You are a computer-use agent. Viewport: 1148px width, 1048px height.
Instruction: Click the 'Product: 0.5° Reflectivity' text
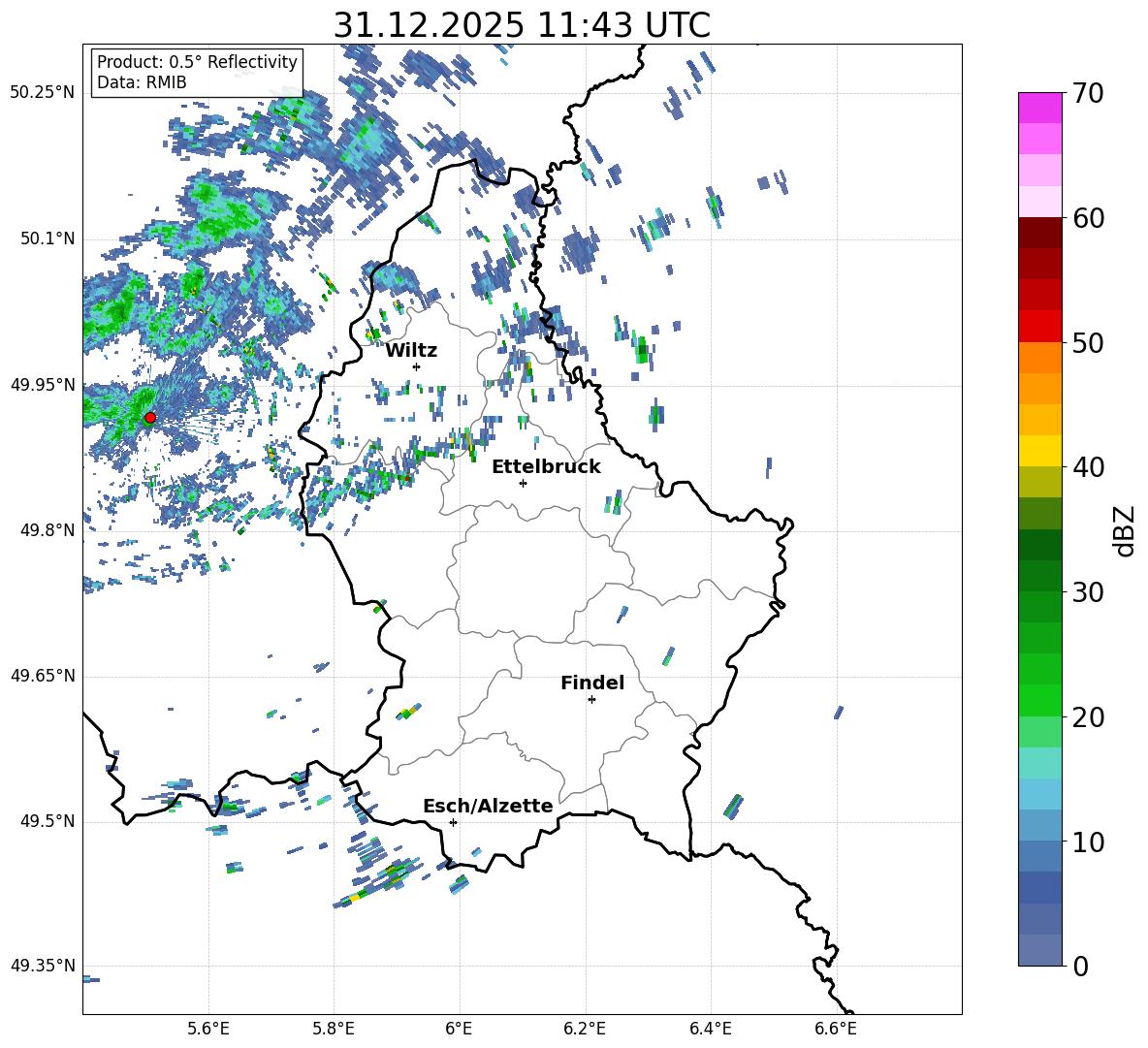click(x=197, y=61)
